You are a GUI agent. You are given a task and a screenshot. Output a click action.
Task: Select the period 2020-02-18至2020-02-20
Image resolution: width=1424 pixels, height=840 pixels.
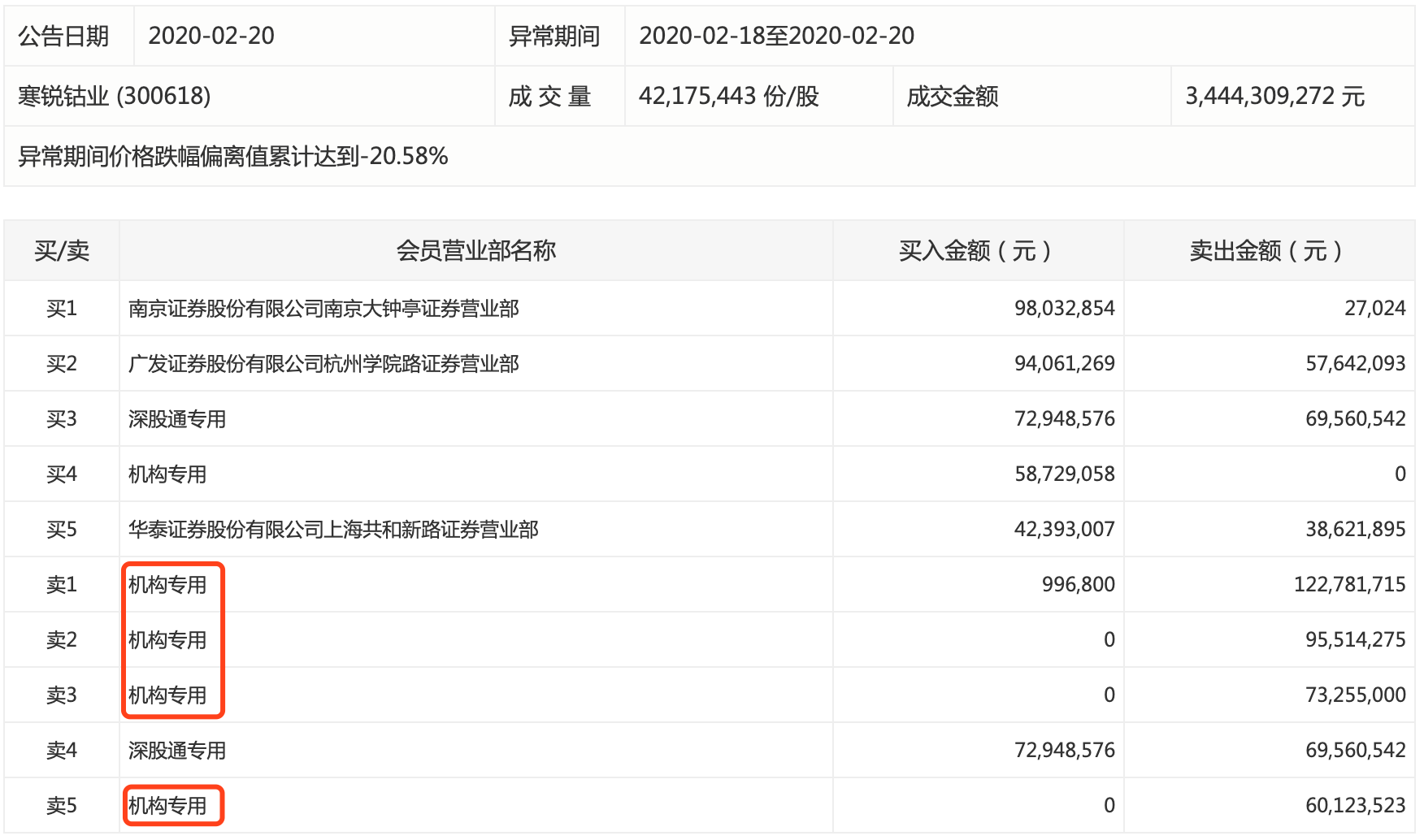click(x=776, y=36)
